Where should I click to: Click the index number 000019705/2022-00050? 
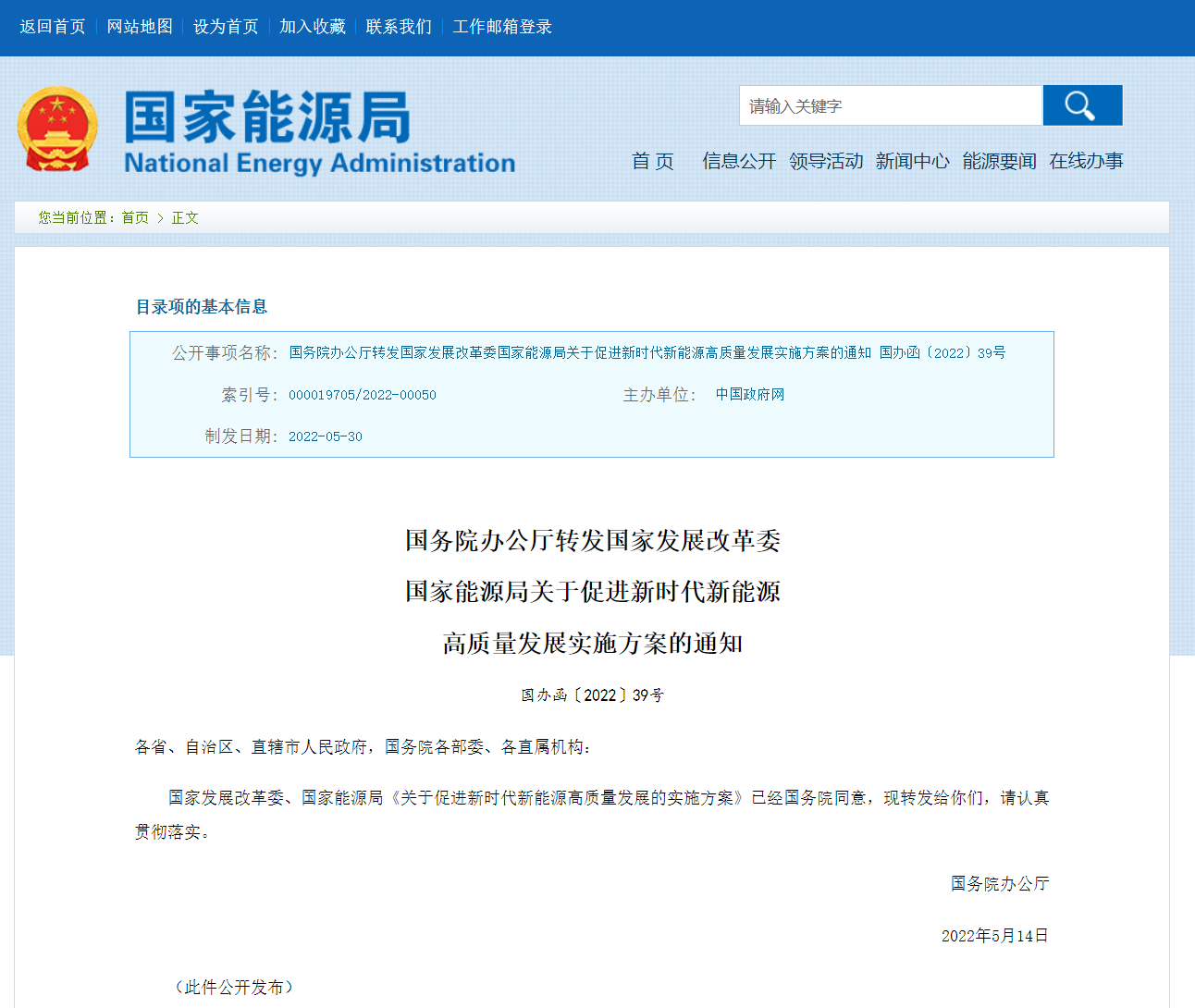363,395
